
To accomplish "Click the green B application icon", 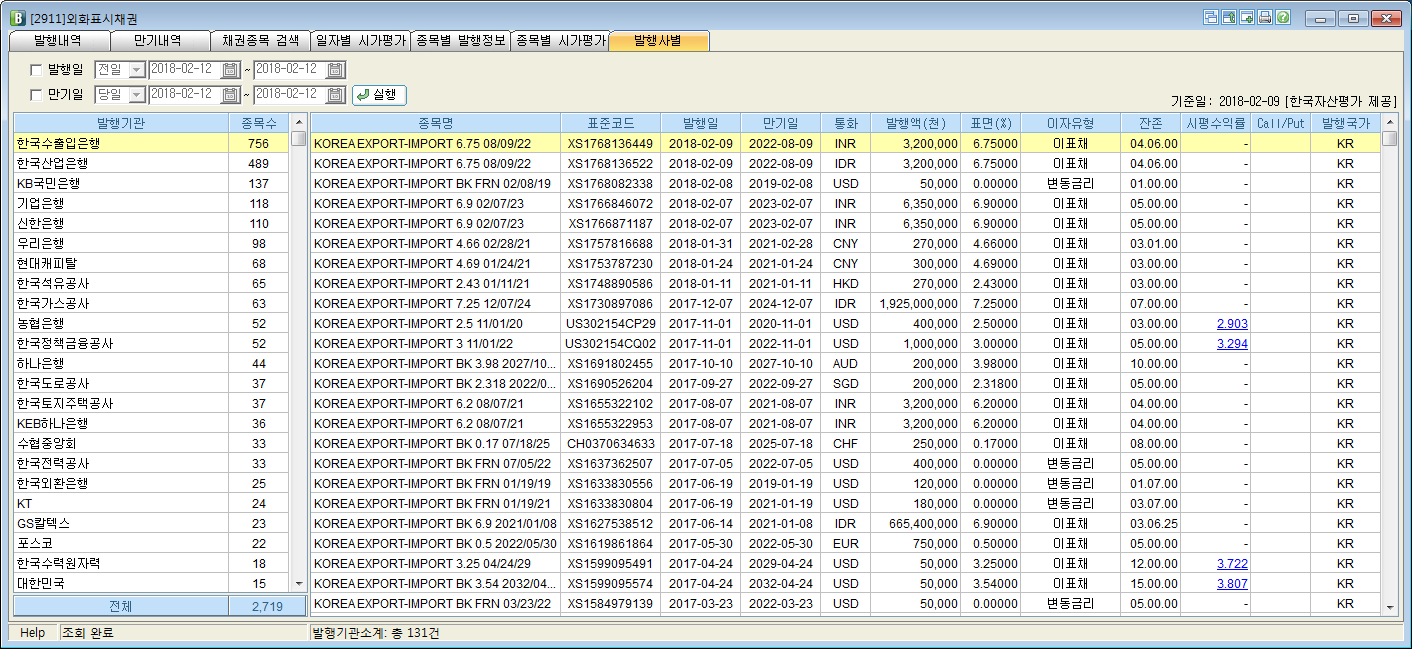I will click(16, 18).
